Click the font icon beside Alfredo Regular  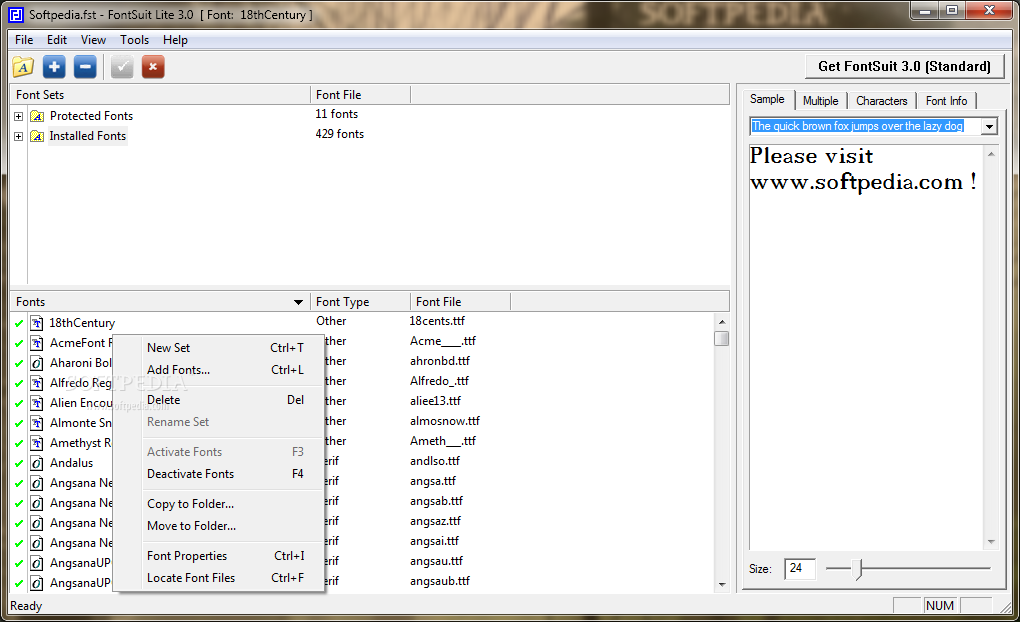pos(37,383)
